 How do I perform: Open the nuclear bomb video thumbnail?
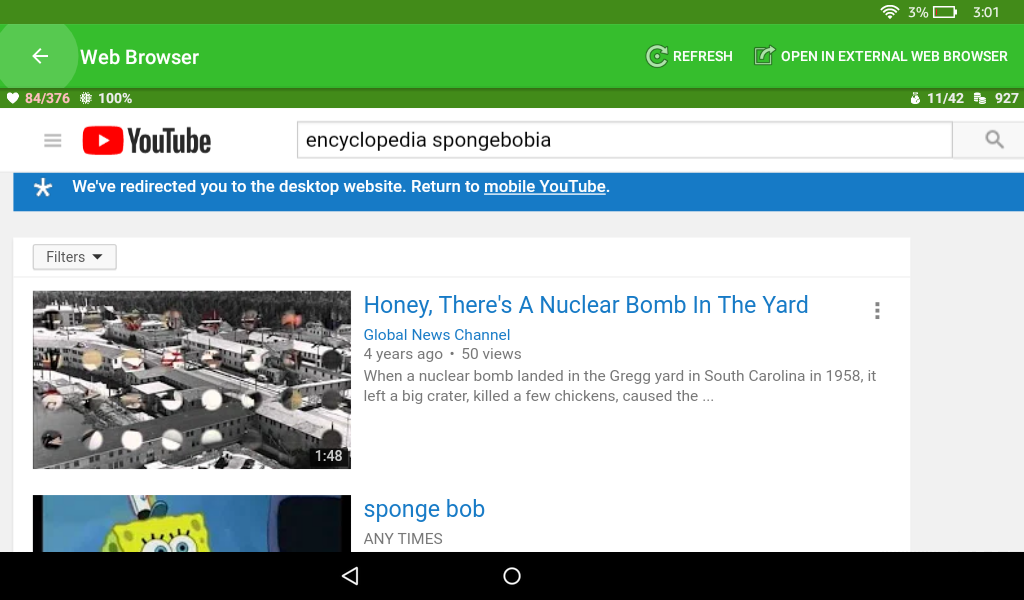pyautogui.click(x=192, y=380)
